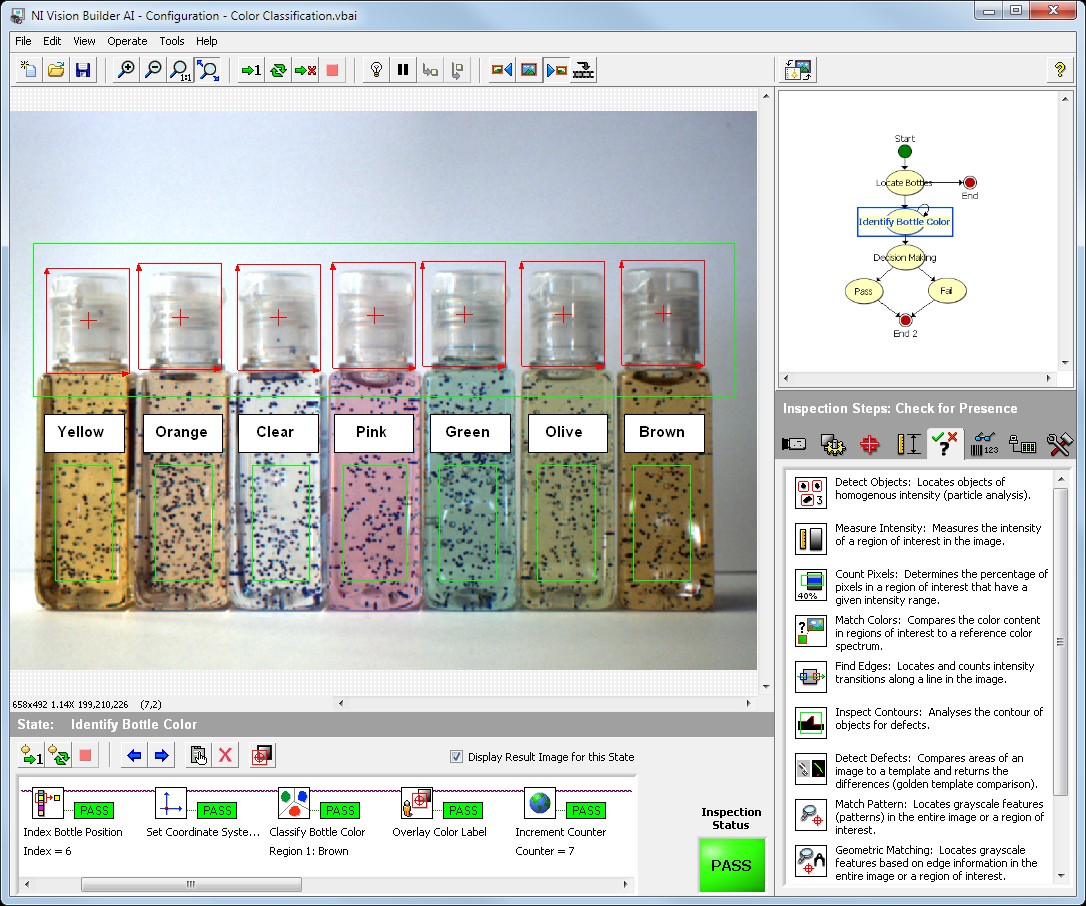Run the inspection once from the main toolbar
This screenshot has height=906, width=1086.
click(251, 70)
